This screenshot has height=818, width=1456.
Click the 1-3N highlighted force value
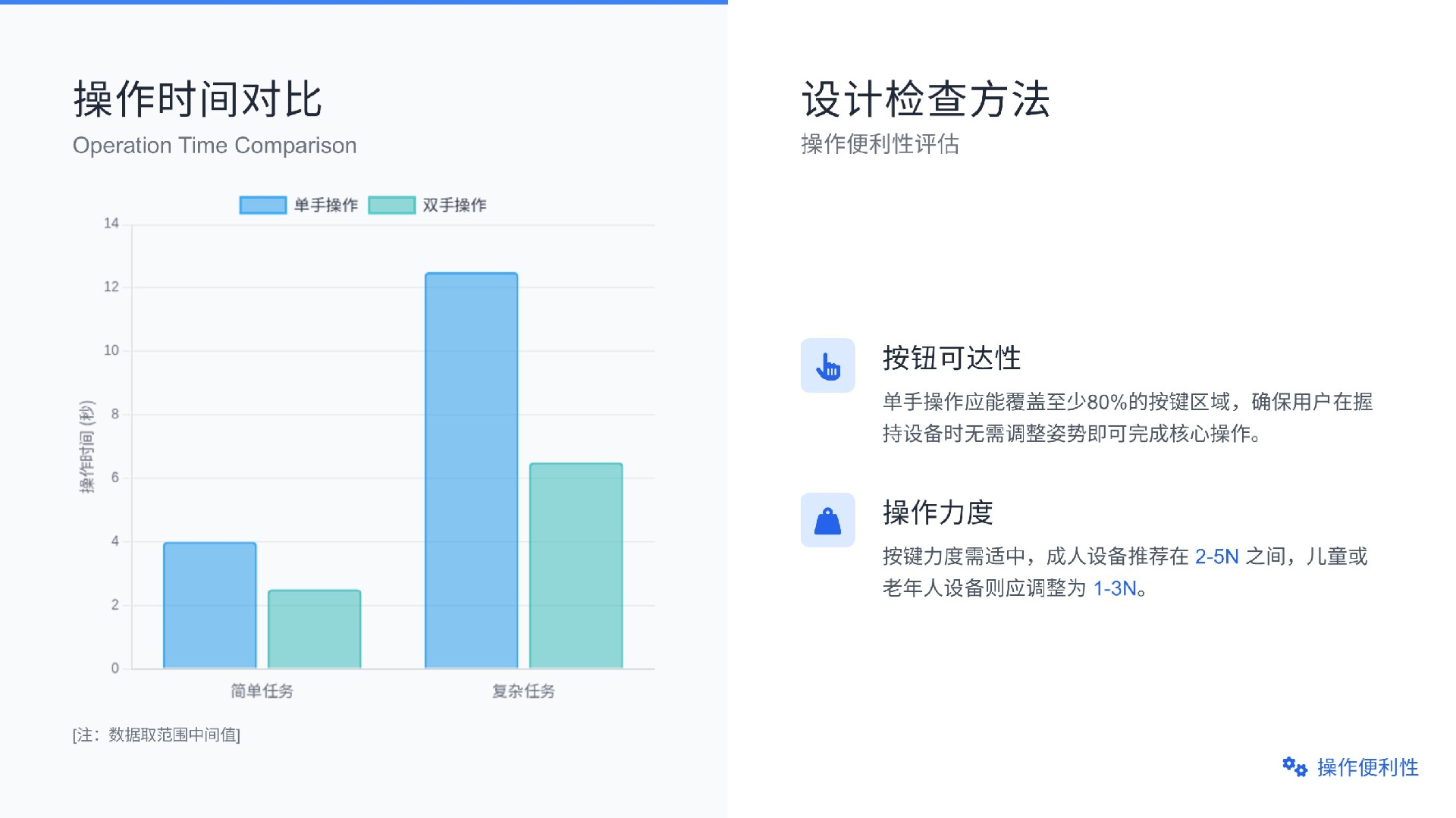coord(1114,588)
